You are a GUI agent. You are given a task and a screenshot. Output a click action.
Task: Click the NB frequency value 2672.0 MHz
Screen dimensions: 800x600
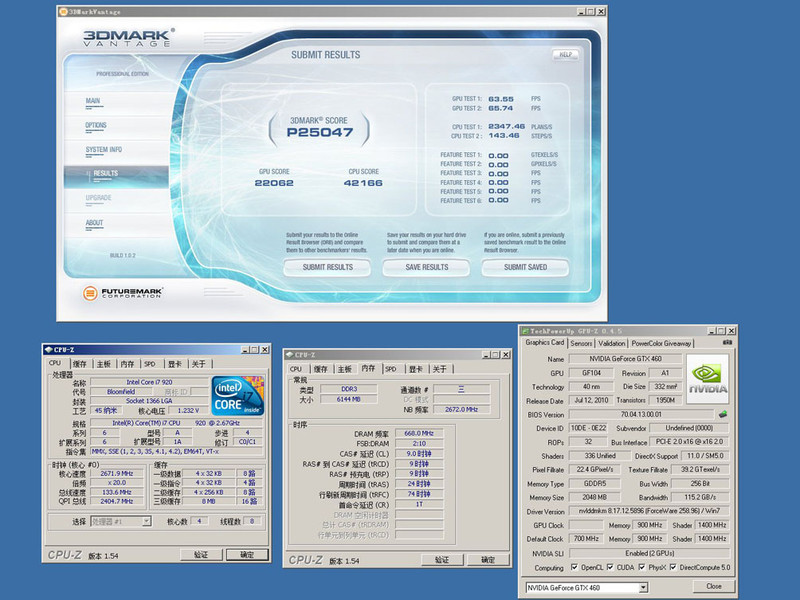click(461, 409)
